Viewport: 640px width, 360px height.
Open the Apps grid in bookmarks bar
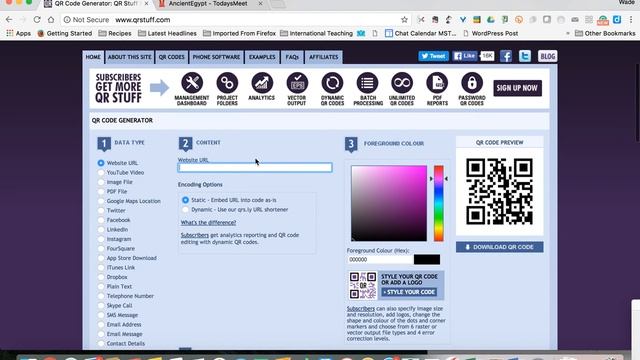tap(18, 33)
